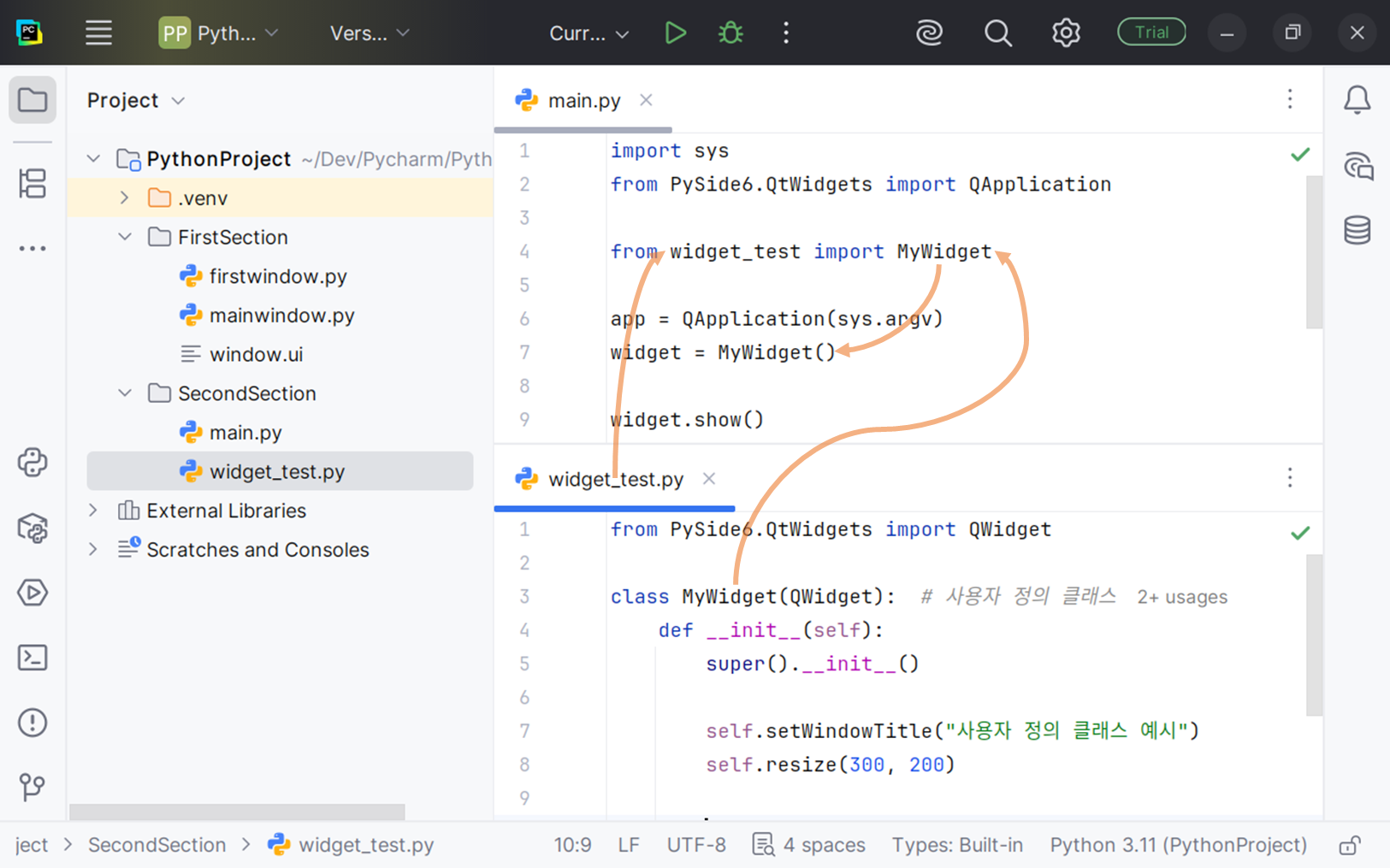
Task: Click the Trial license button
Action: coord(1151,32)
